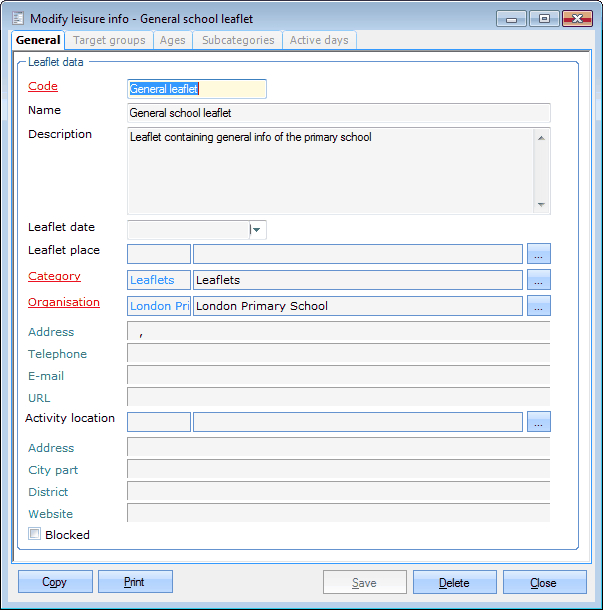This screenshot has width=603, height=610.
Task: Click the 'London Primary School' field
Action: (x=358, y=306)
